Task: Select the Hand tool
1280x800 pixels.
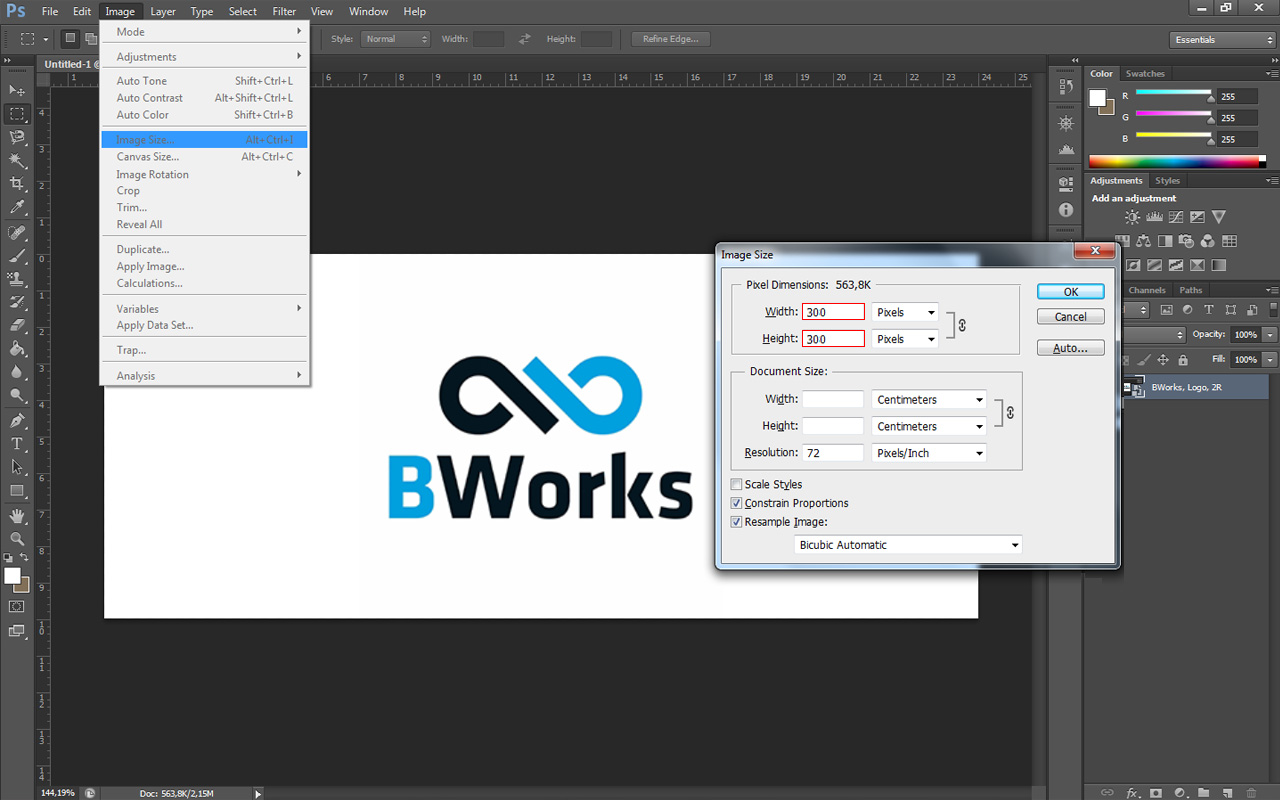Action: [17, 516]
